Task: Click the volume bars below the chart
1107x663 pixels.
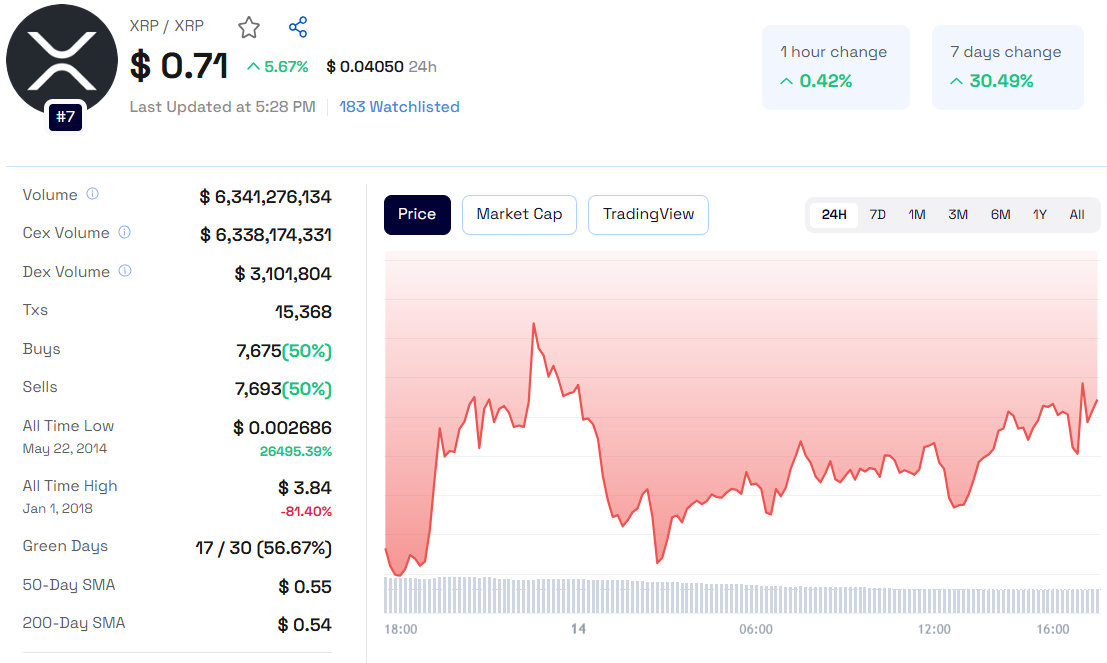Action: [741, 595]
